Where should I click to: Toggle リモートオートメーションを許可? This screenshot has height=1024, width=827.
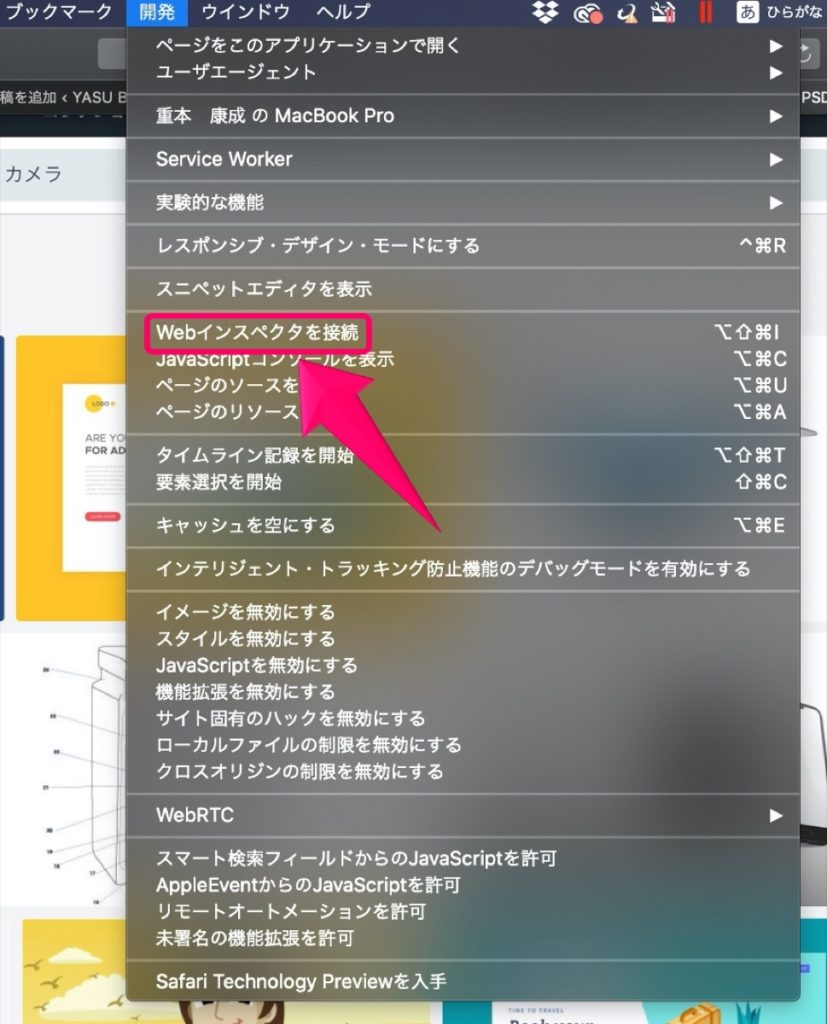[x=463, y=912]
